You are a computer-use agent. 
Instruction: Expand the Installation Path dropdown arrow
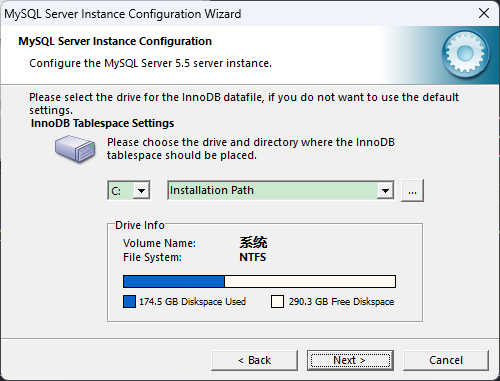[x=385, y=191]
